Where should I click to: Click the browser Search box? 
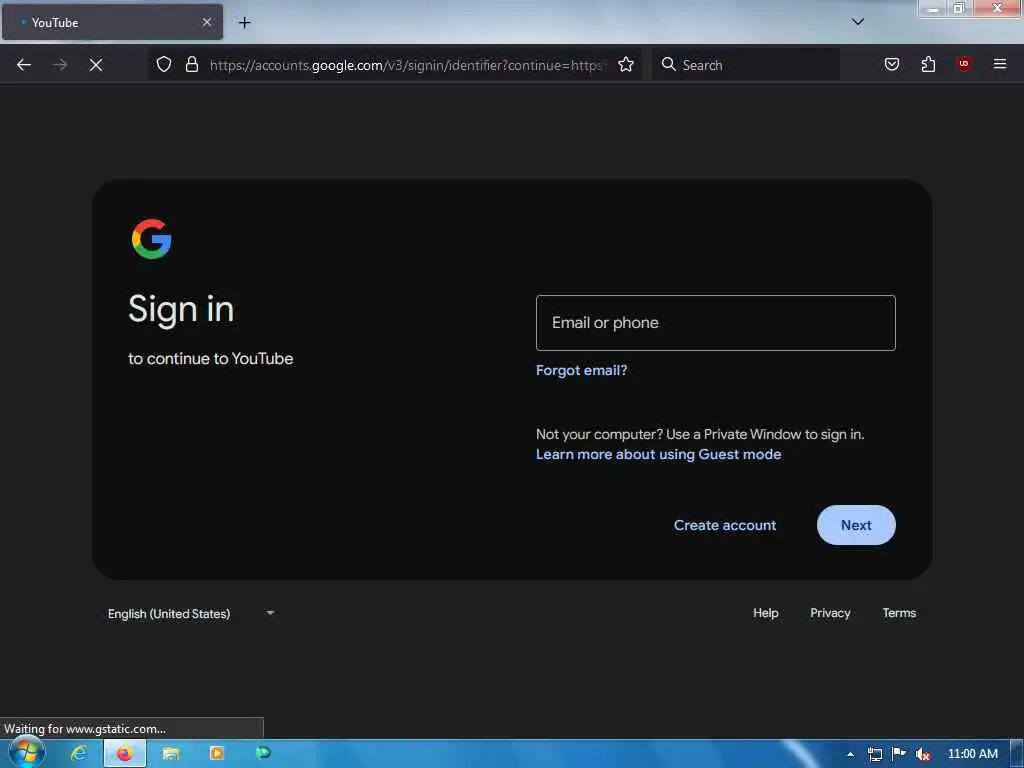coord(746,65)
